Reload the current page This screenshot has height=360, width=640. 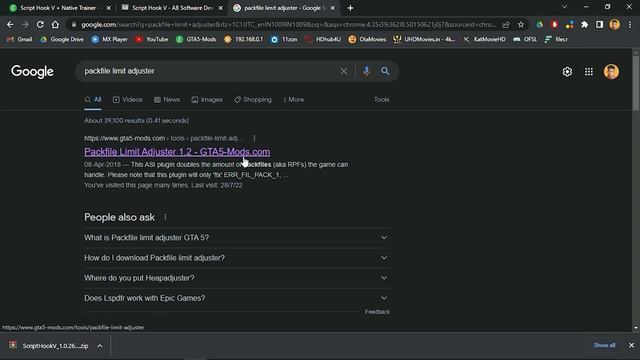click(40, 24)
